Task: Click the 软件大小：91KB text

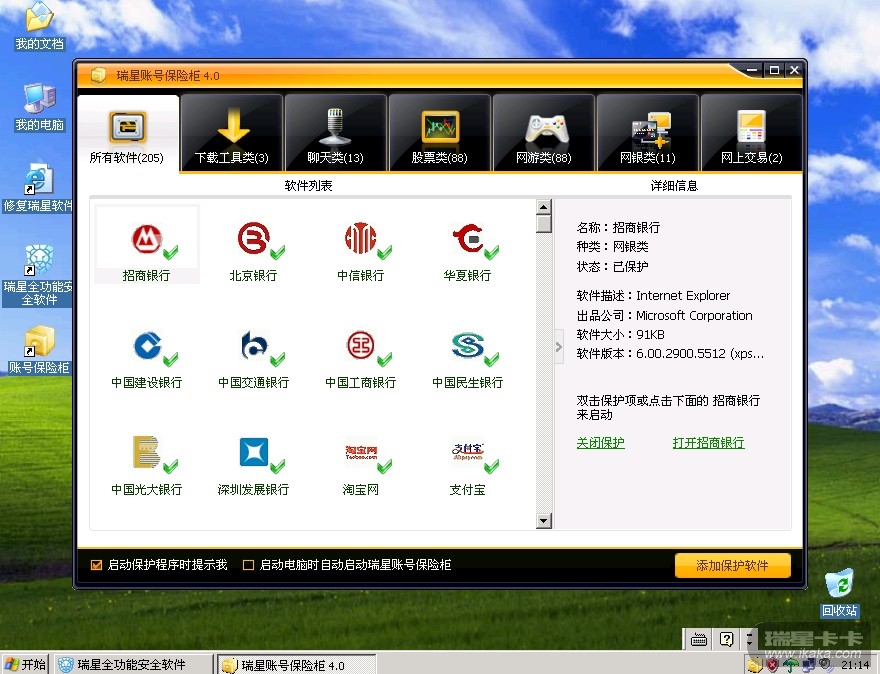Action: [x=621, y=334]
